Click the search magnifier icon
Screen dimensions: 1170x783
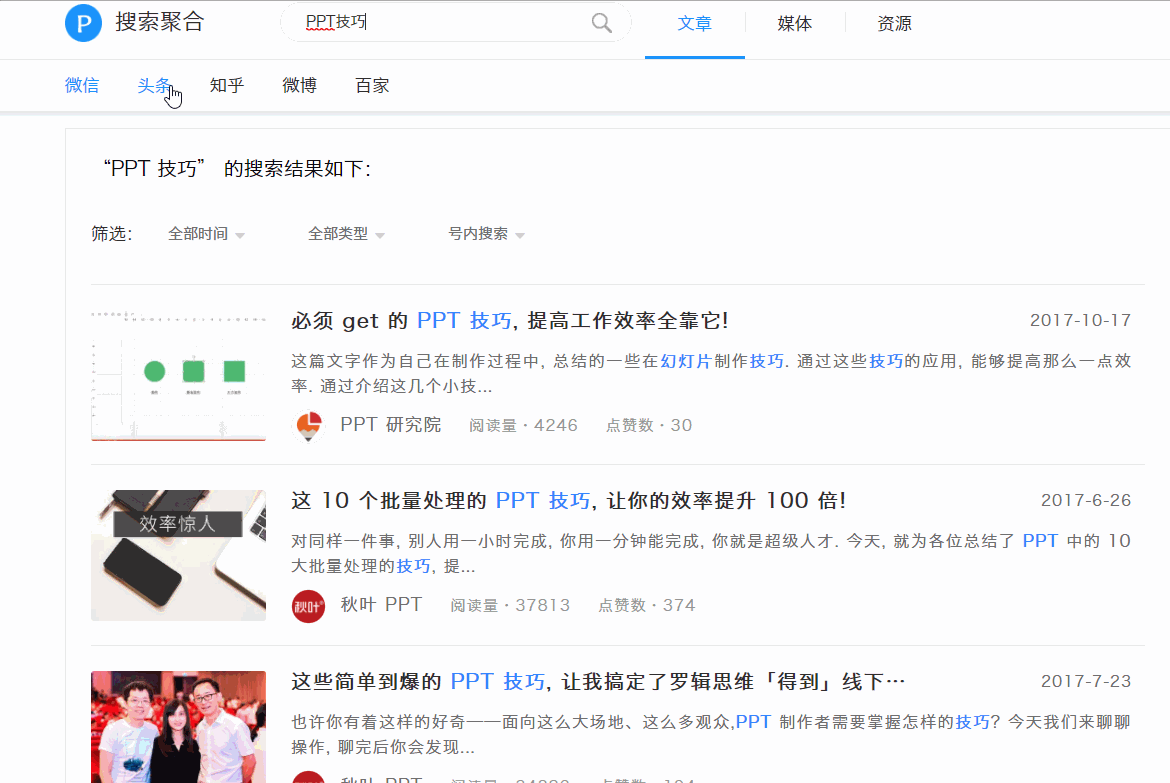click(601, 23)
